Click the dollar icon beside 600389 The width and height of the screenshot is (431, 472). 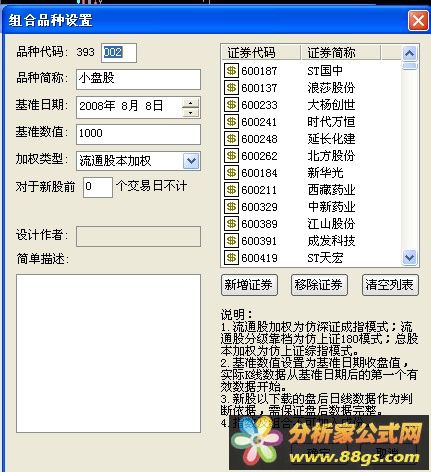(x=231, y=224)
